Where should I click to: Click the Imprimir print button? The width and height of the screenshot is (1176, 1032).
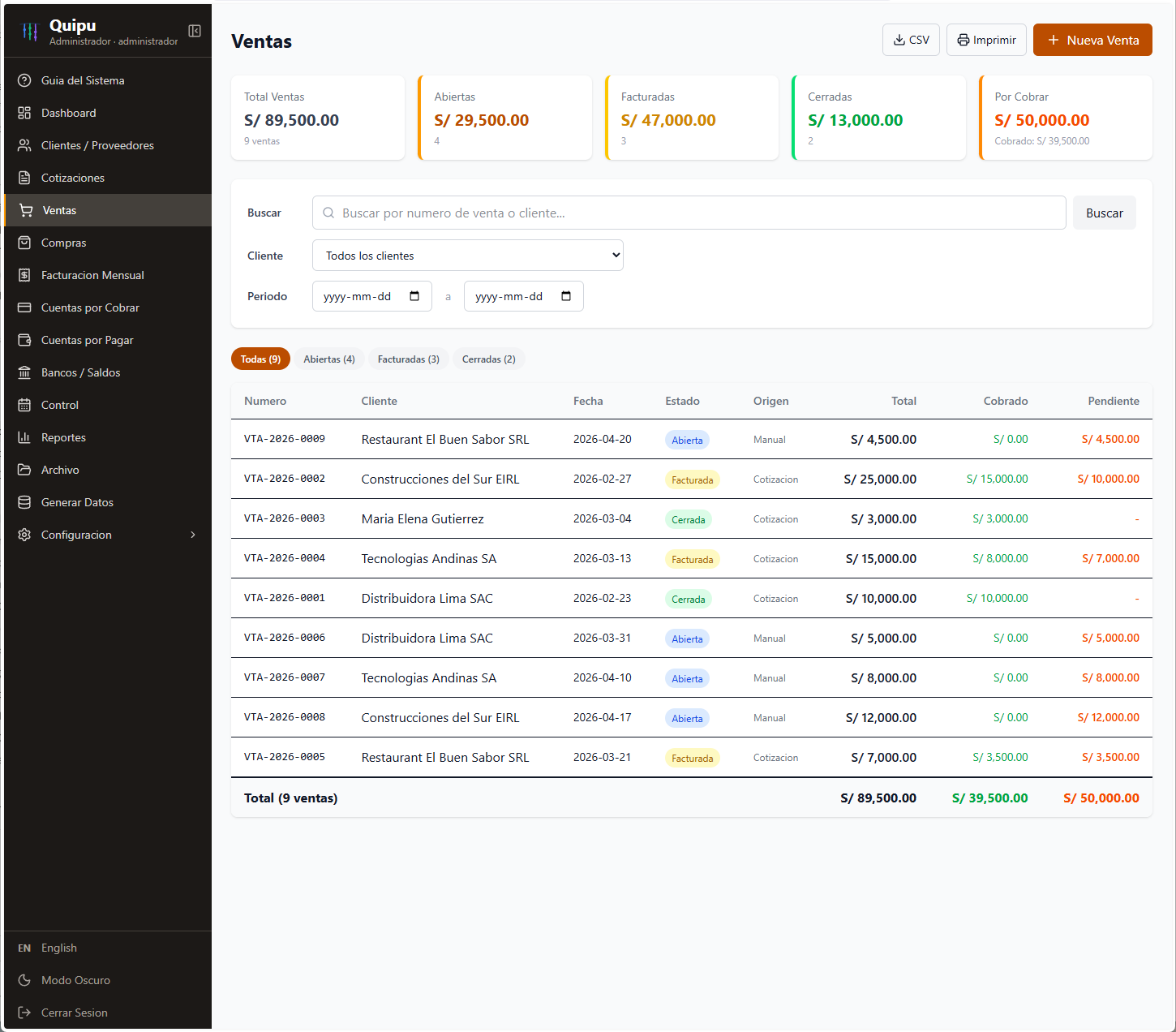986,40
